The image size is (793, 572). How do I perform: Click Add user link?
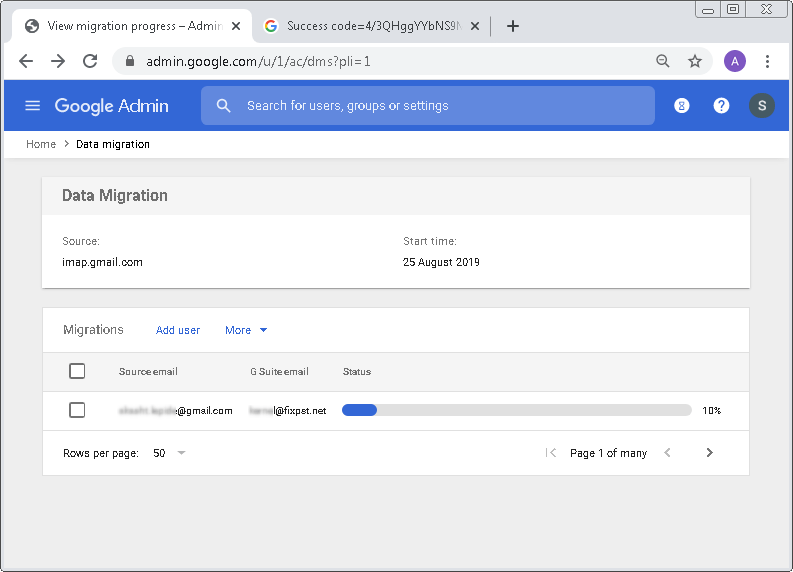tap(178, 330)
